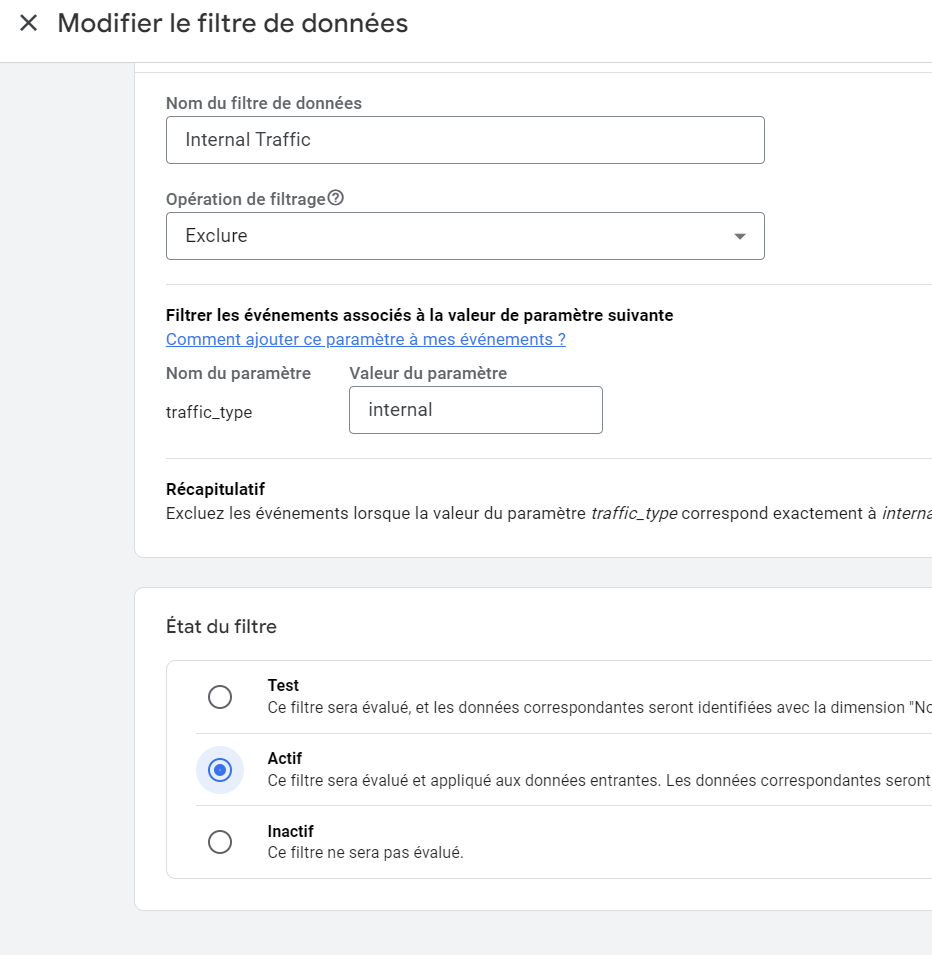The height and width of the screenshot is (955, 932).
Task: Click the Opération de filtrage label text
Action: pyautogui.click(x=245, y=199)
